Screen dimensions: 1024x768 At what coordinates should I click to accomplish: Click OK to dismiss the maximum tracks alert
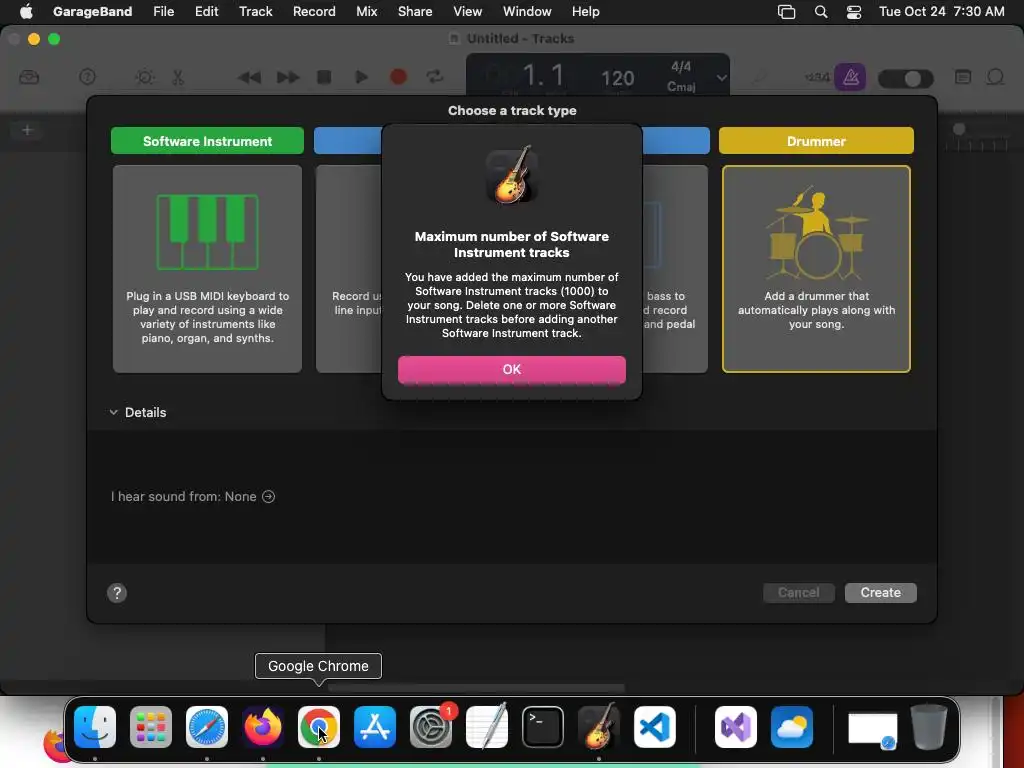click(511, 370)
